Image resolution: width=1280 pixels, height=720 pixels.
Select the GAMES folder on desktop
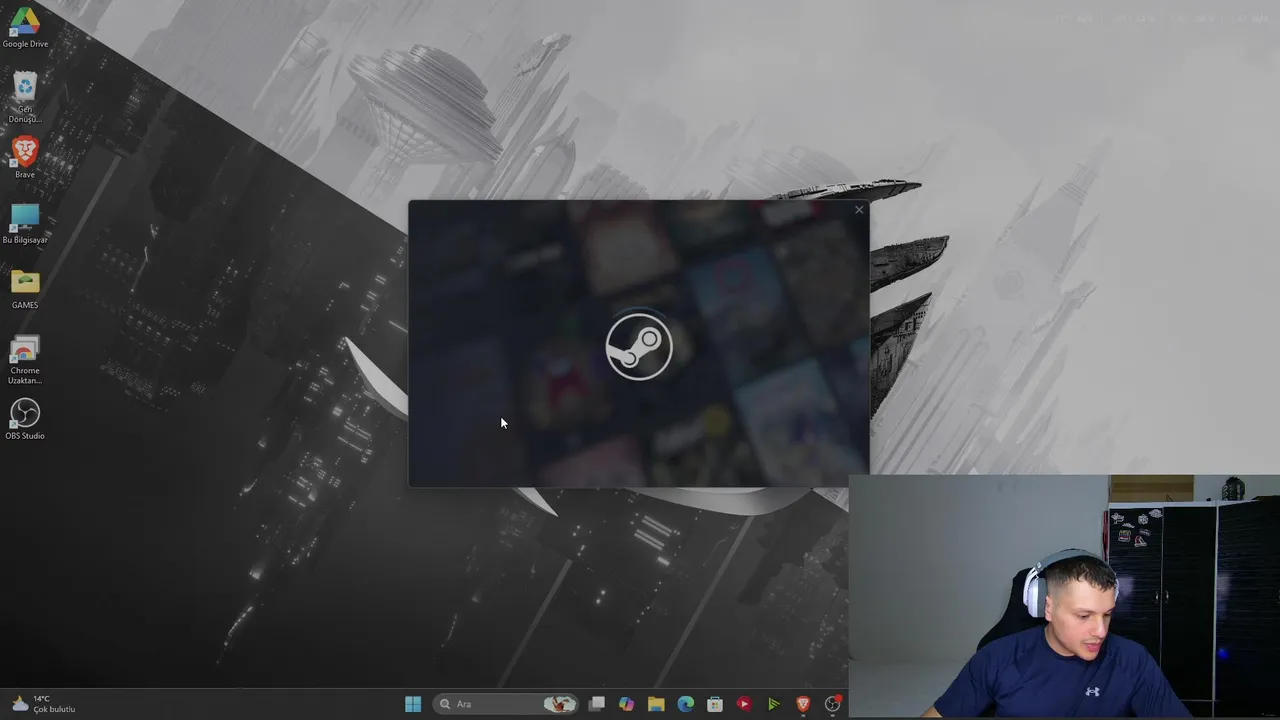click(25, 289)
